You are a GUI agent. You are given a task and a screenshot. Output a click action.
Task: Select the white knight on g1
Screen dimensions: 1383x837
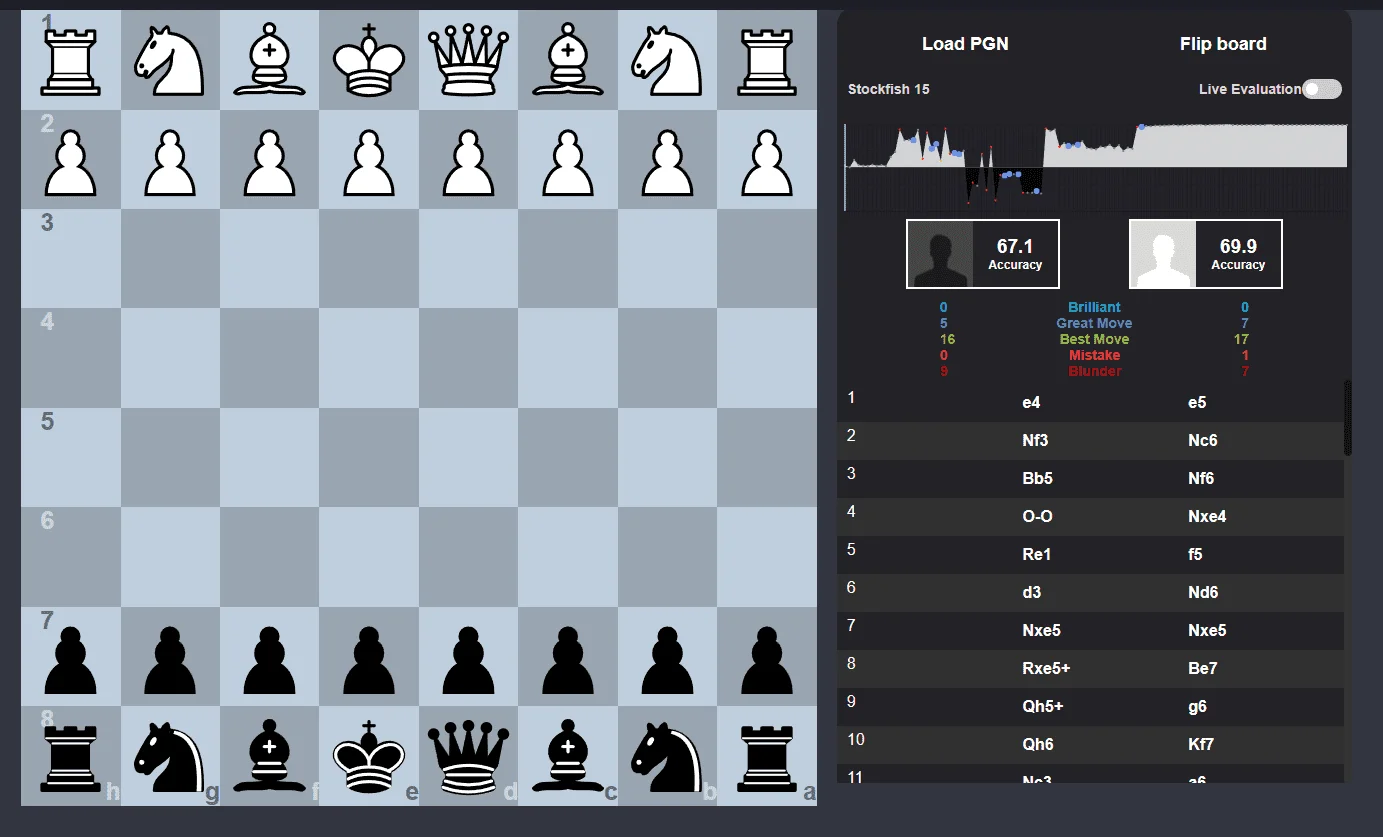point(170,60)
